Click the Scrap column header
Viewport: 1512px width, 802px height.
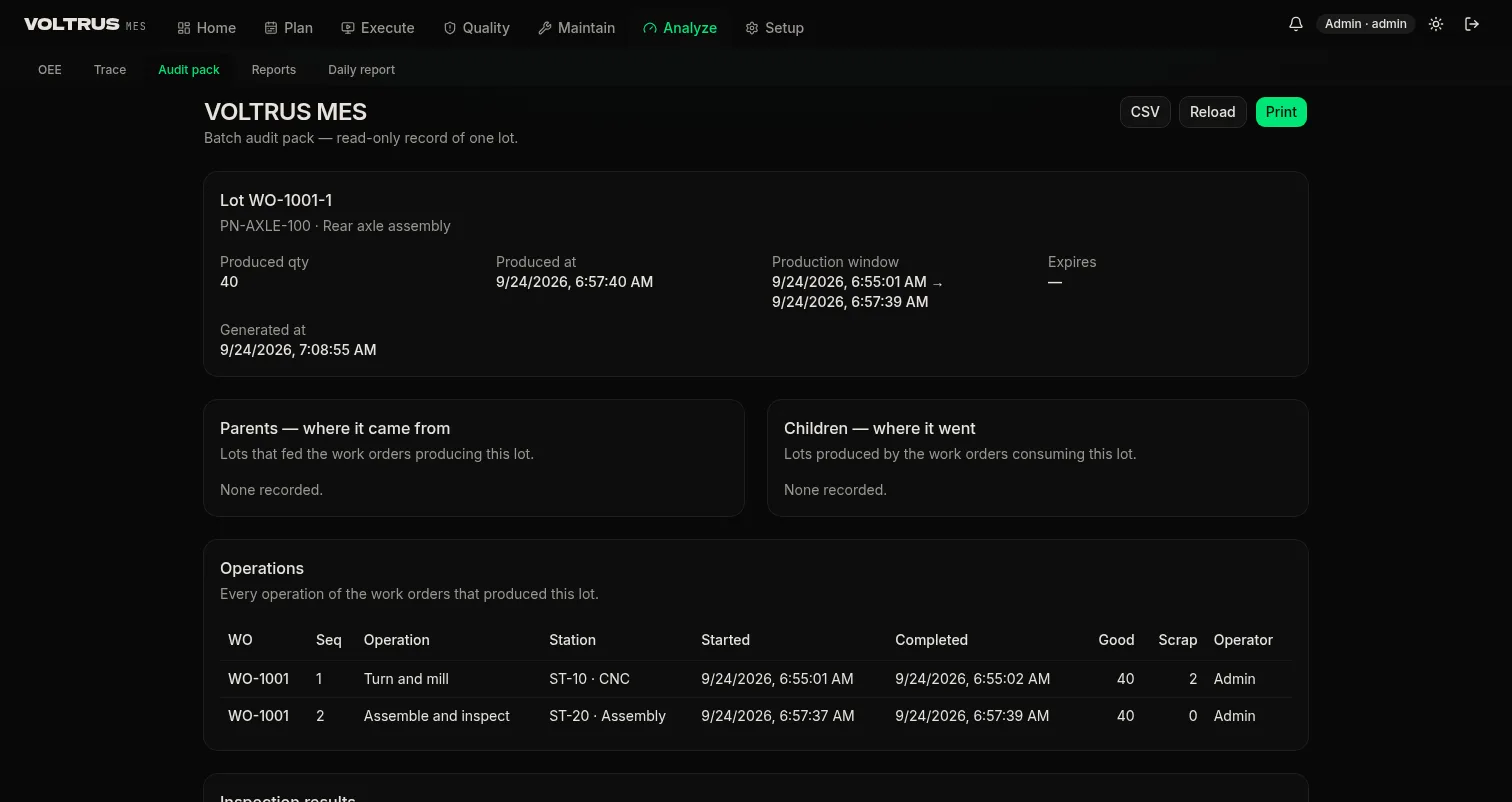point(1178,640)
